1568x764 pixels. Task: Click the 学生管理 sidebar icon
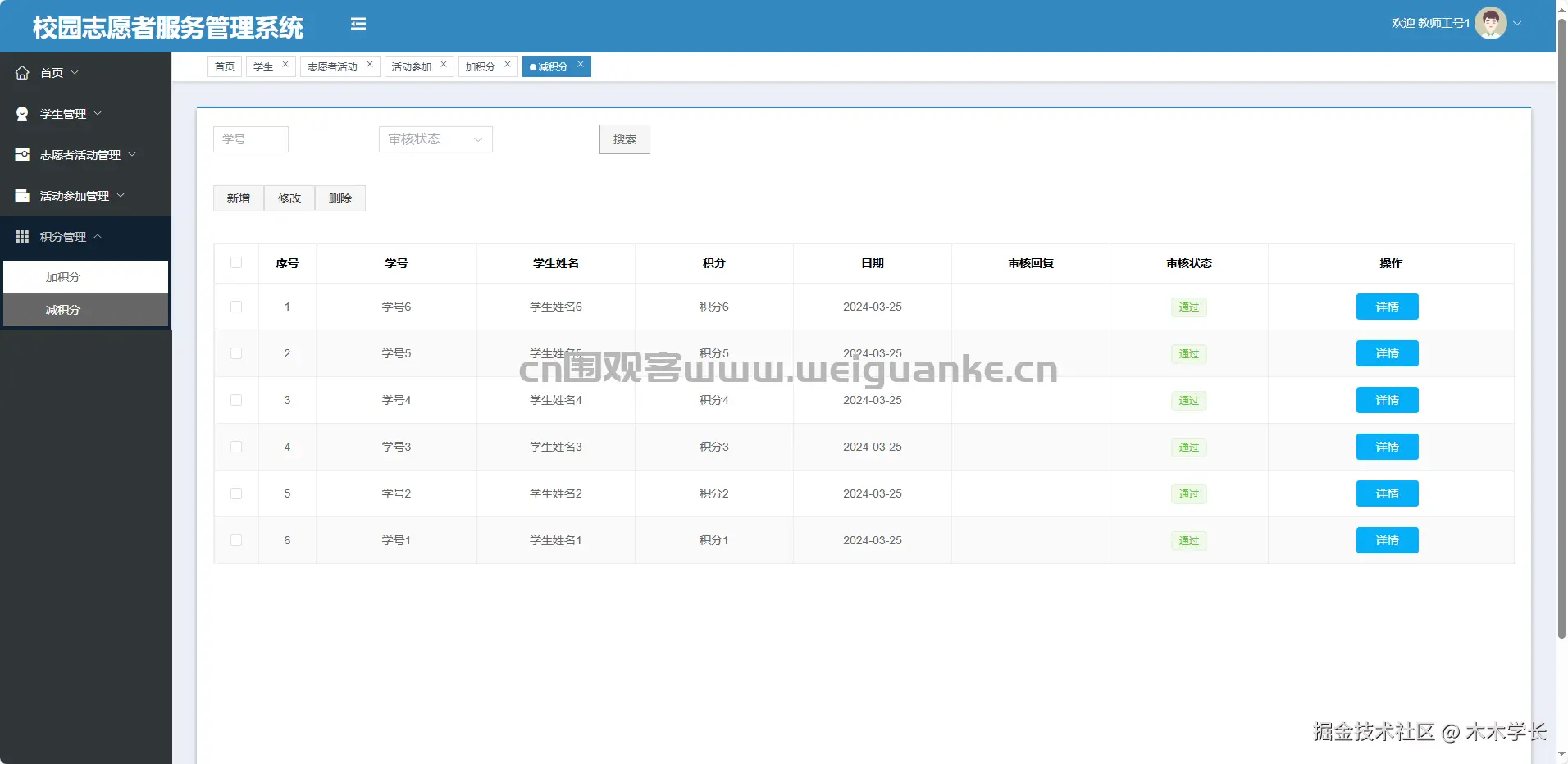pyautogui.click(x=22, y=114)
